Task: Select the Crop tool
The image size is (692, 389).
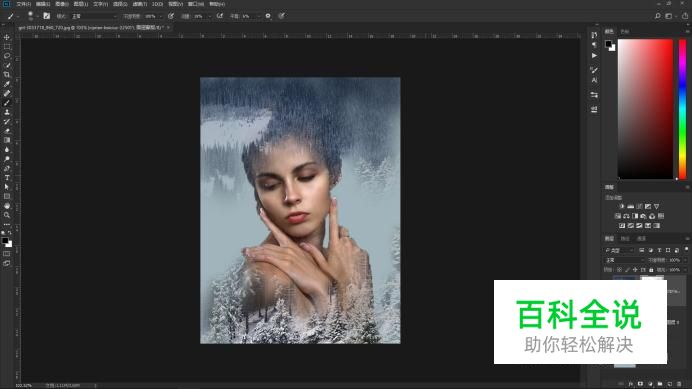Action: click(7, 75)
